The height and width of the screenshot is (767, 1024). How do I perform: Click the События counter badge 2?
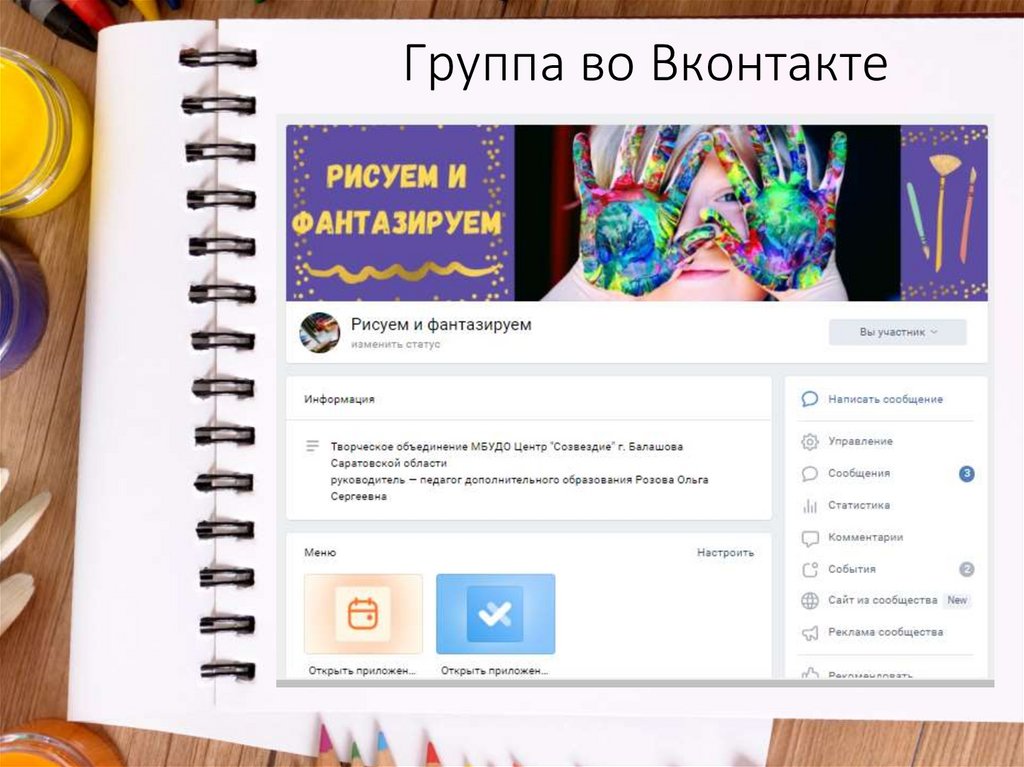click(x=967, y=570)
